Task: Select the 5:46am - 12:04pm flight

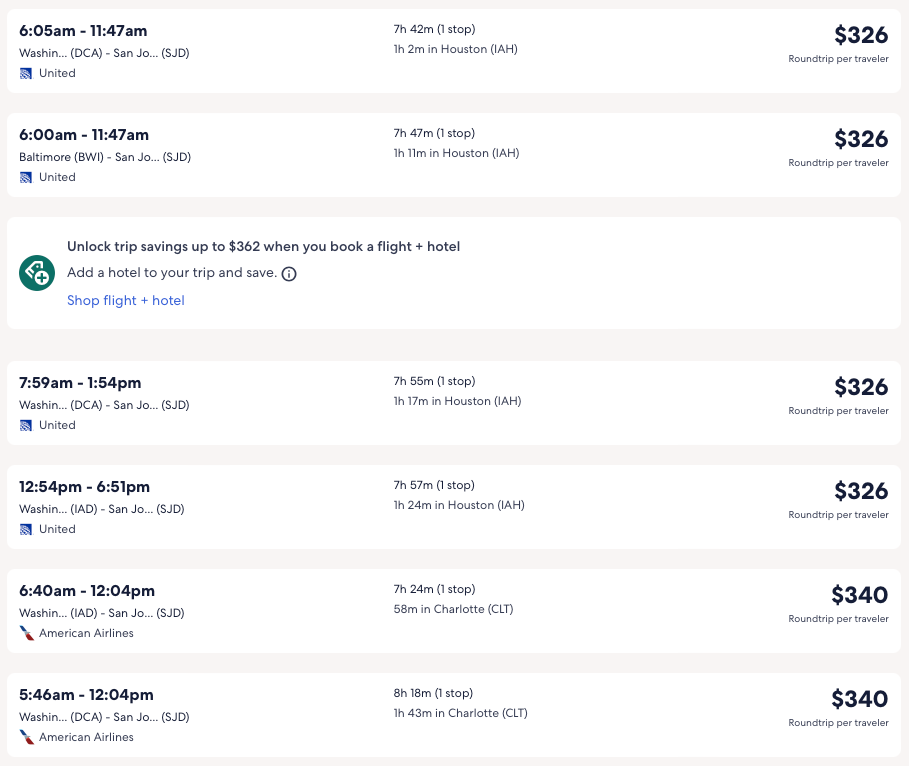Action: 86,695
